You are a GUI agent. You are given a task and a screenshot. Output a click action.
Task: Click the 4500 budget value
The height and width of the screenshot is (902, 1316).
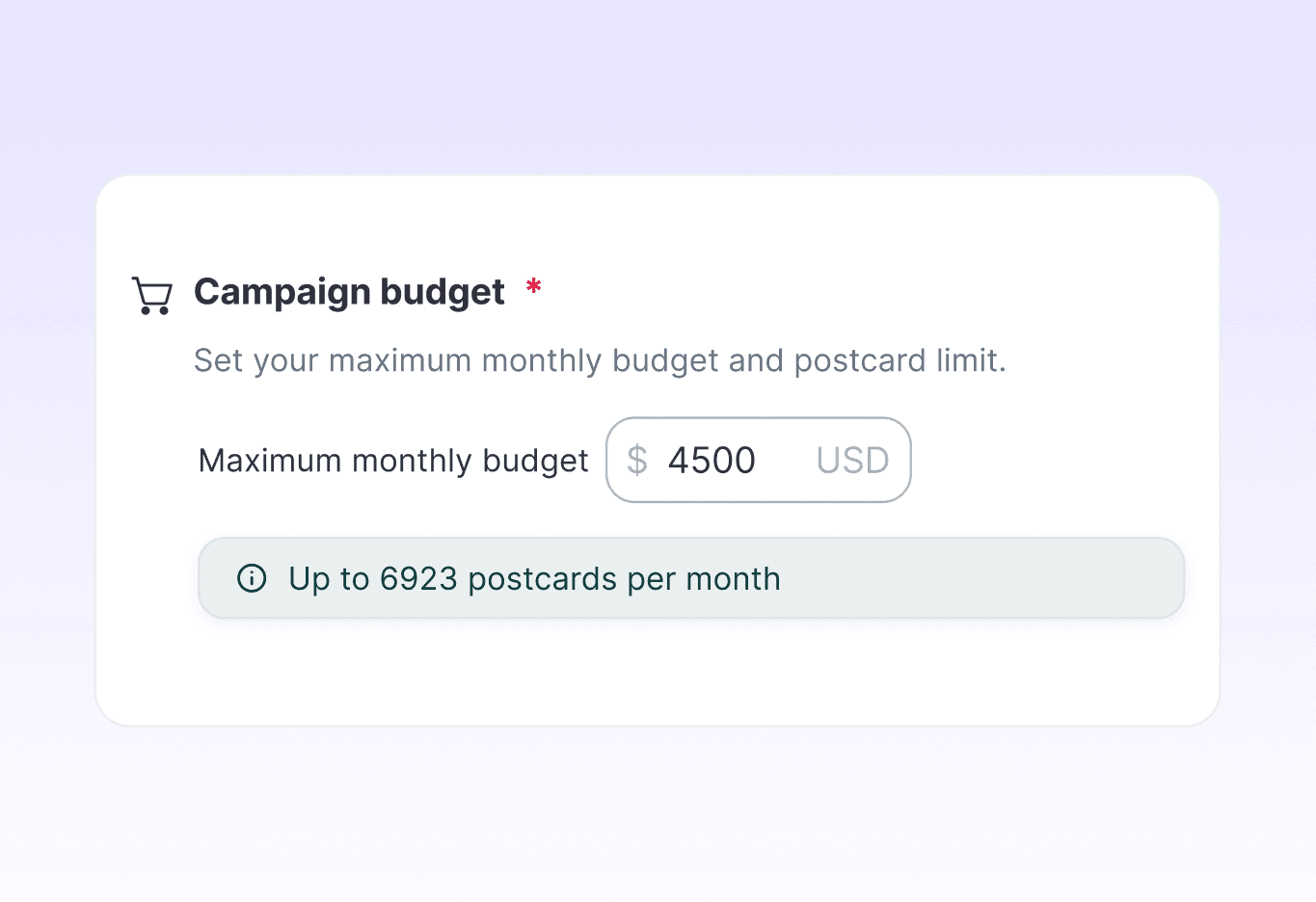click(x=712, y=460)
